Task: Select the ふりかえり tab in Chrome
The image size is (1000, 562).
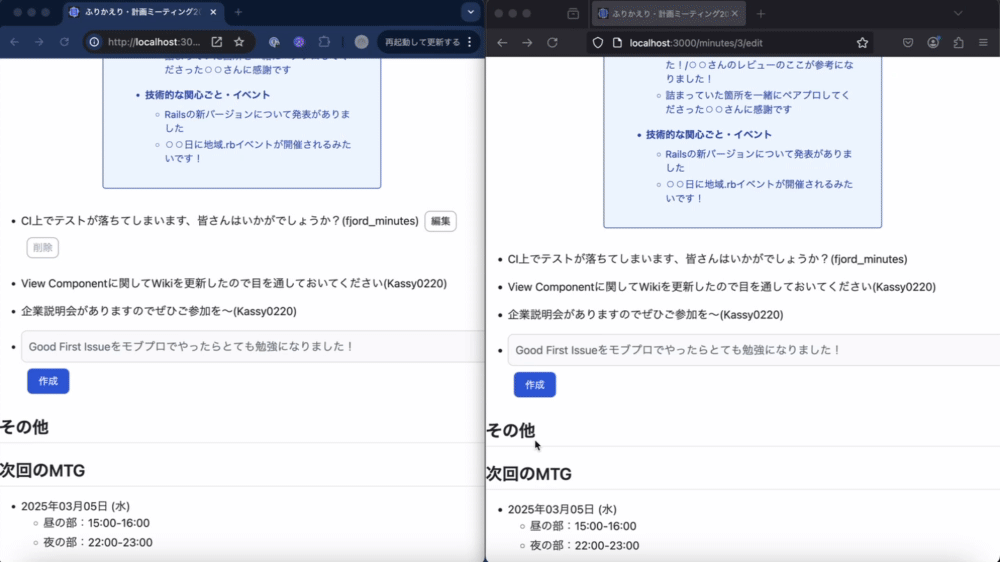Action: pos(142,12)
